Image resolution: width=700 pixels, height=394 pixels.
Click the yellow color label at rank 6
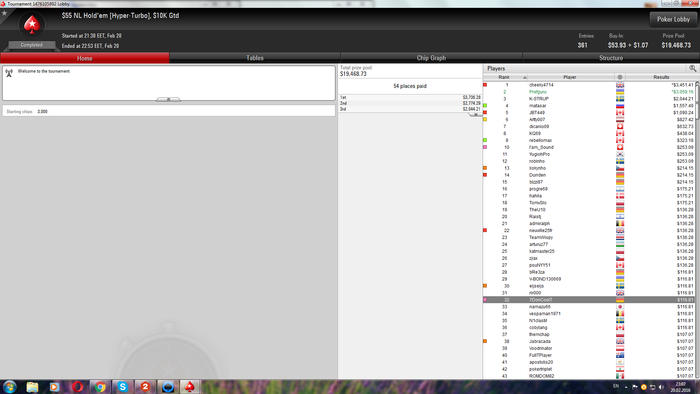pyautogui.click(x=485, y=120)
